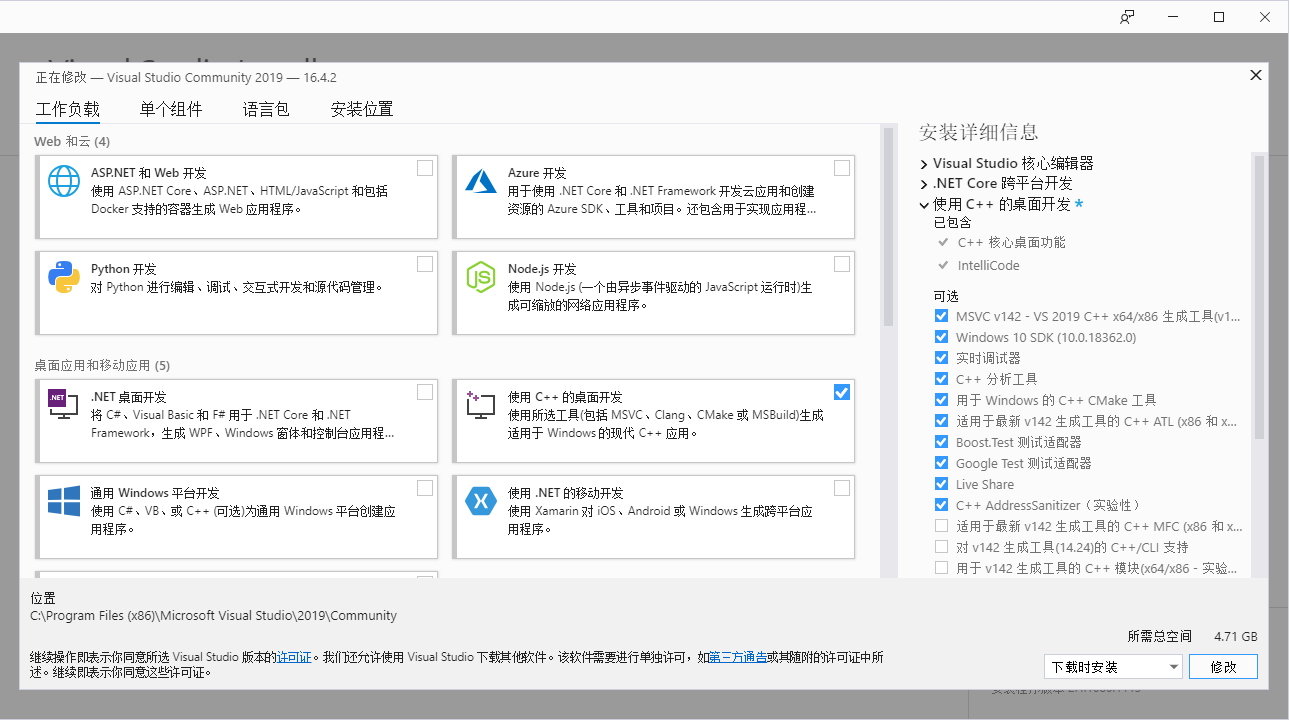Check the C++ MFC for v142 option
Viewport: 1290px width, 720px height.
pos(941,526)
